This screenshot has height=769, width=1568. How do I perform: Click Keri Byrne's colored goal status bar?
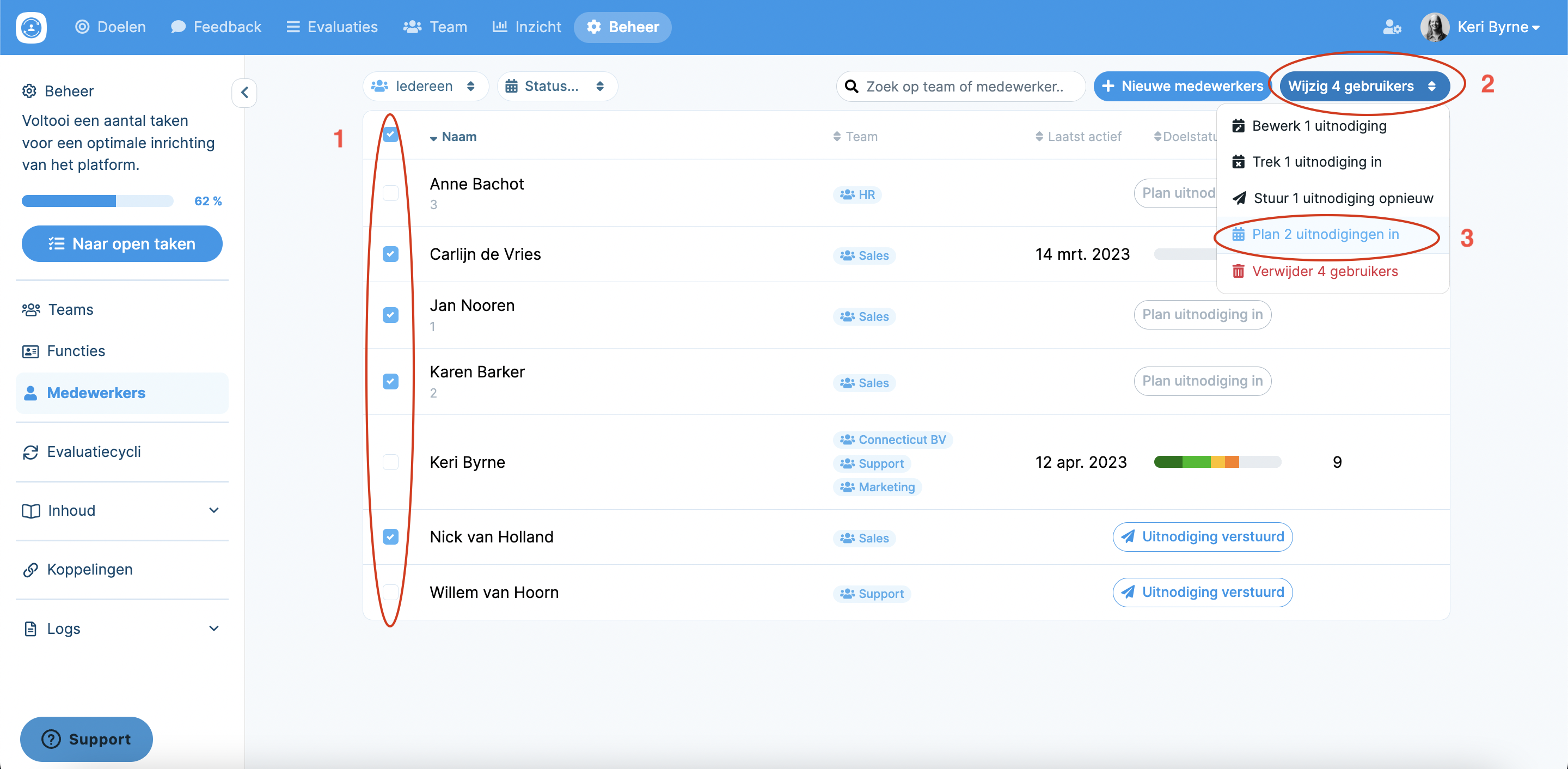coord(1217,462)
